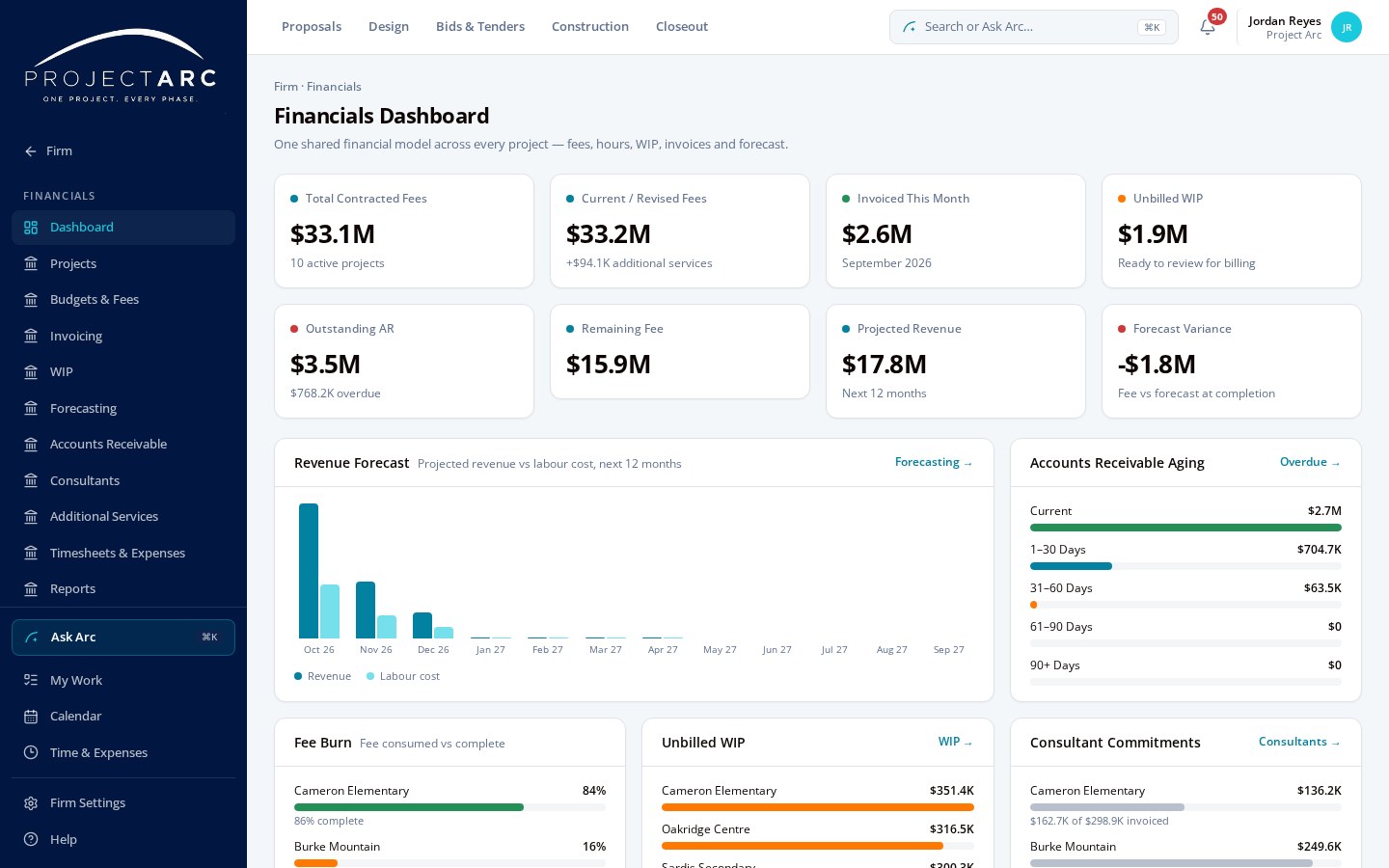Click the Current aging progress bar
This screenshot has width=1389, height=868.
pyautogui.click(x=1185, y=528)
